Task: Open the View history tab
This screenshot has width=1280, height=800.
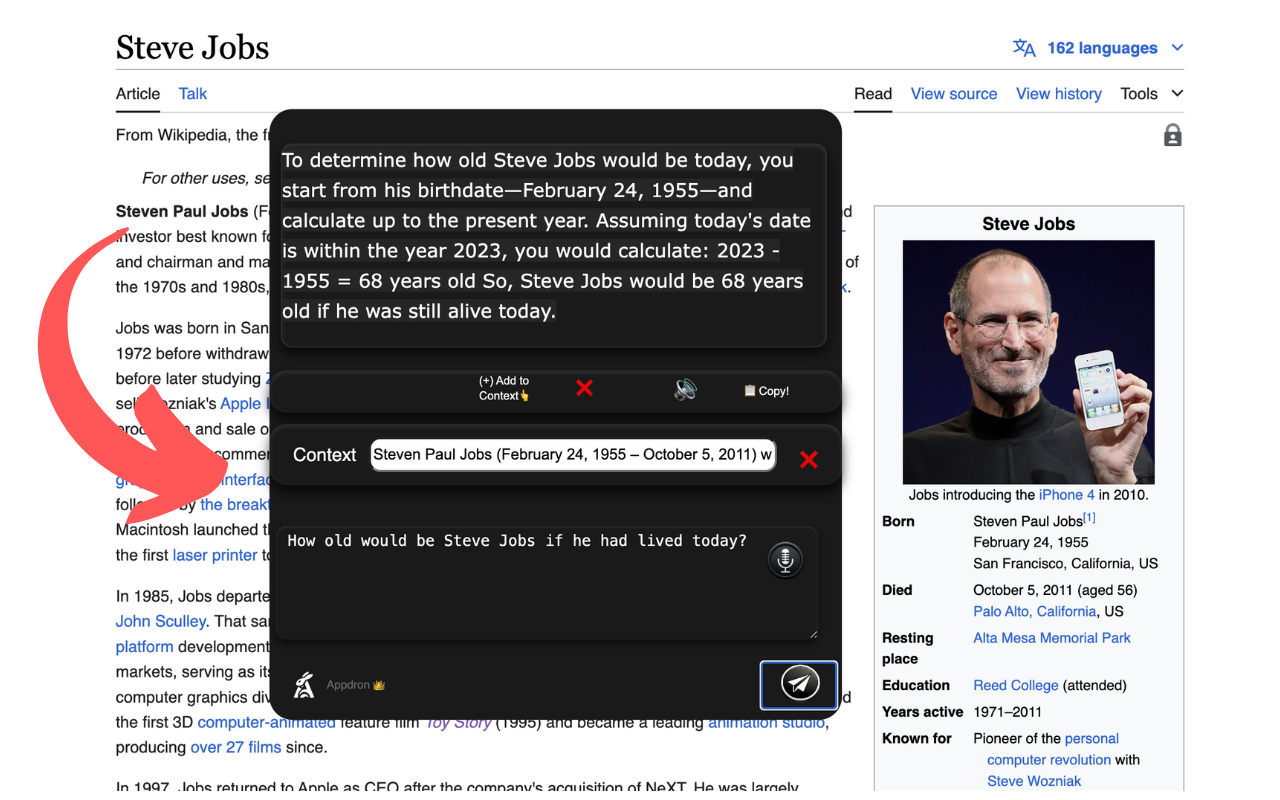Action: 1059,93
